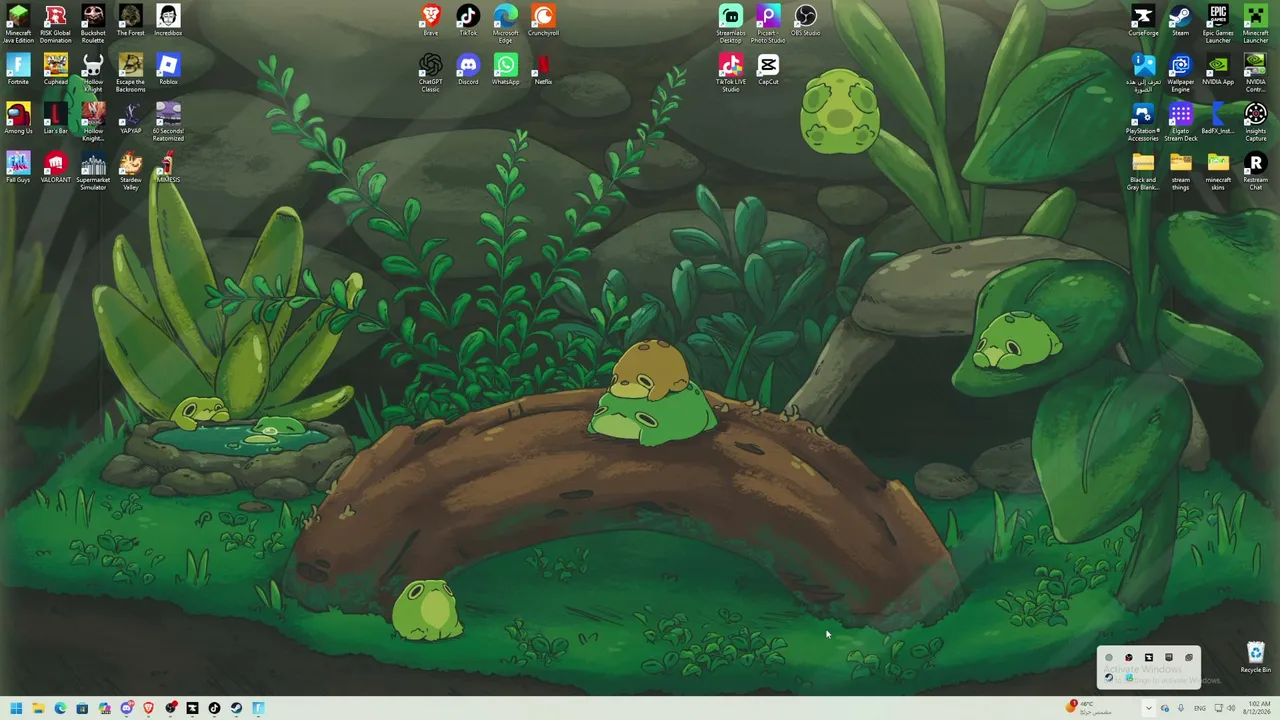Image resolution: width=1280 pixels, height=720 pixels.
Task: Select the Picsart Photo Studio icon
Action: coord(768,24)
